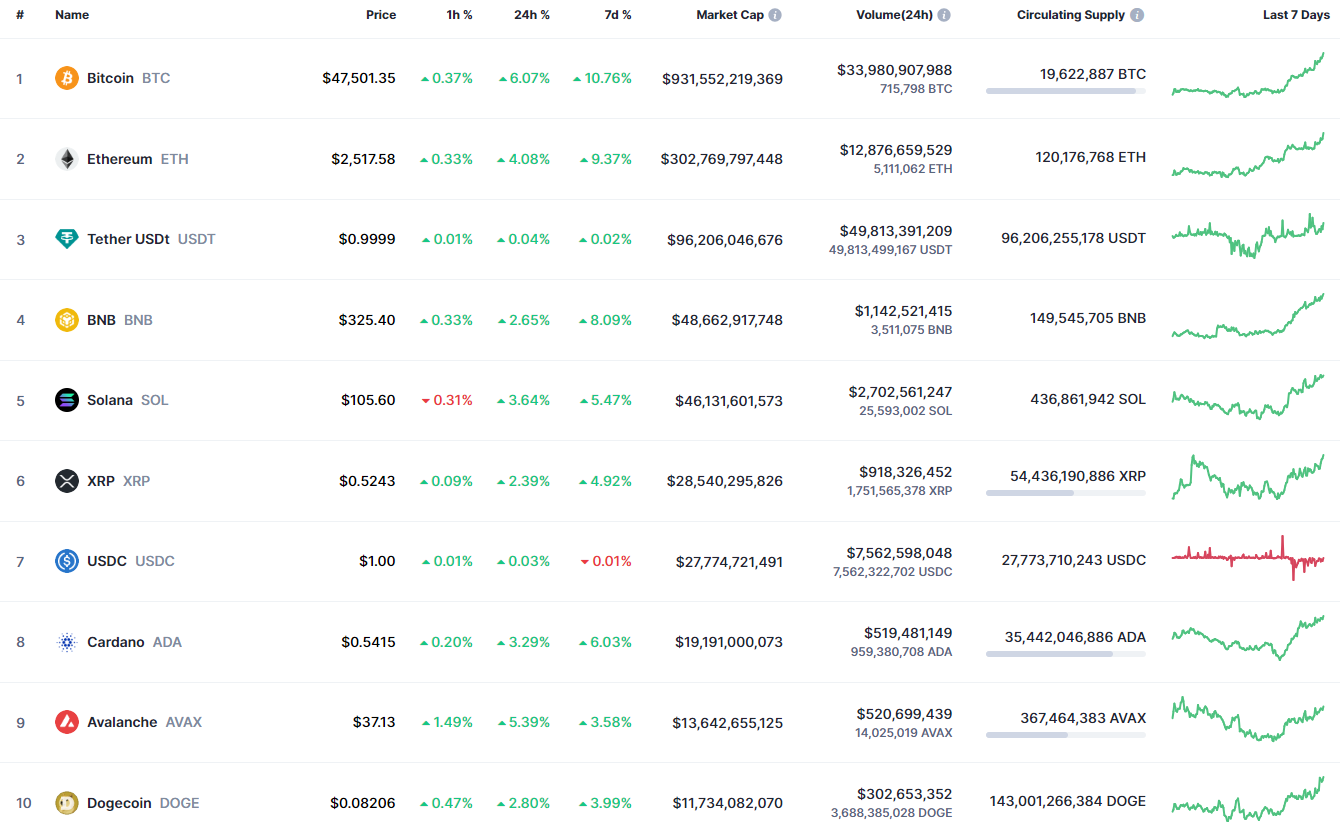
Task: Click the Solana logo icon
Action: coord(67,400)
